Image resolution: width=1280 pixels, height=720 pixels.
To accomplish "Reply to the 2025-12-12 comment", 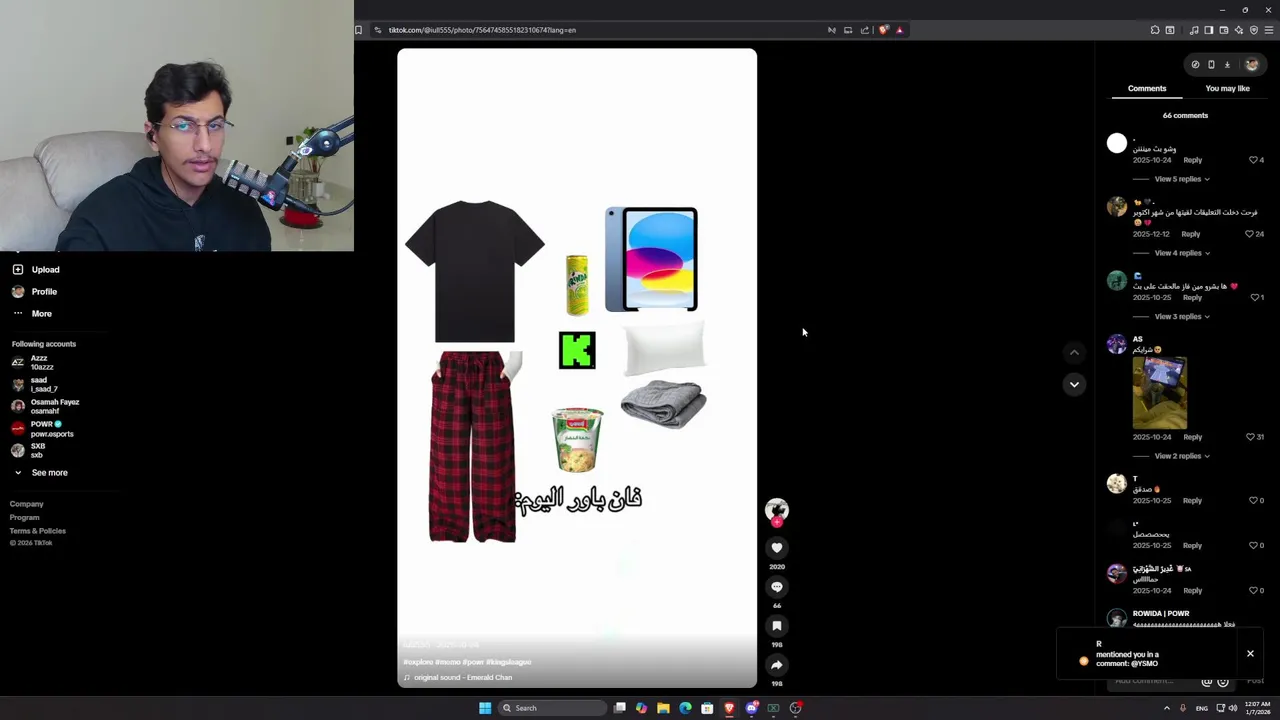I will click(1190, 234).
